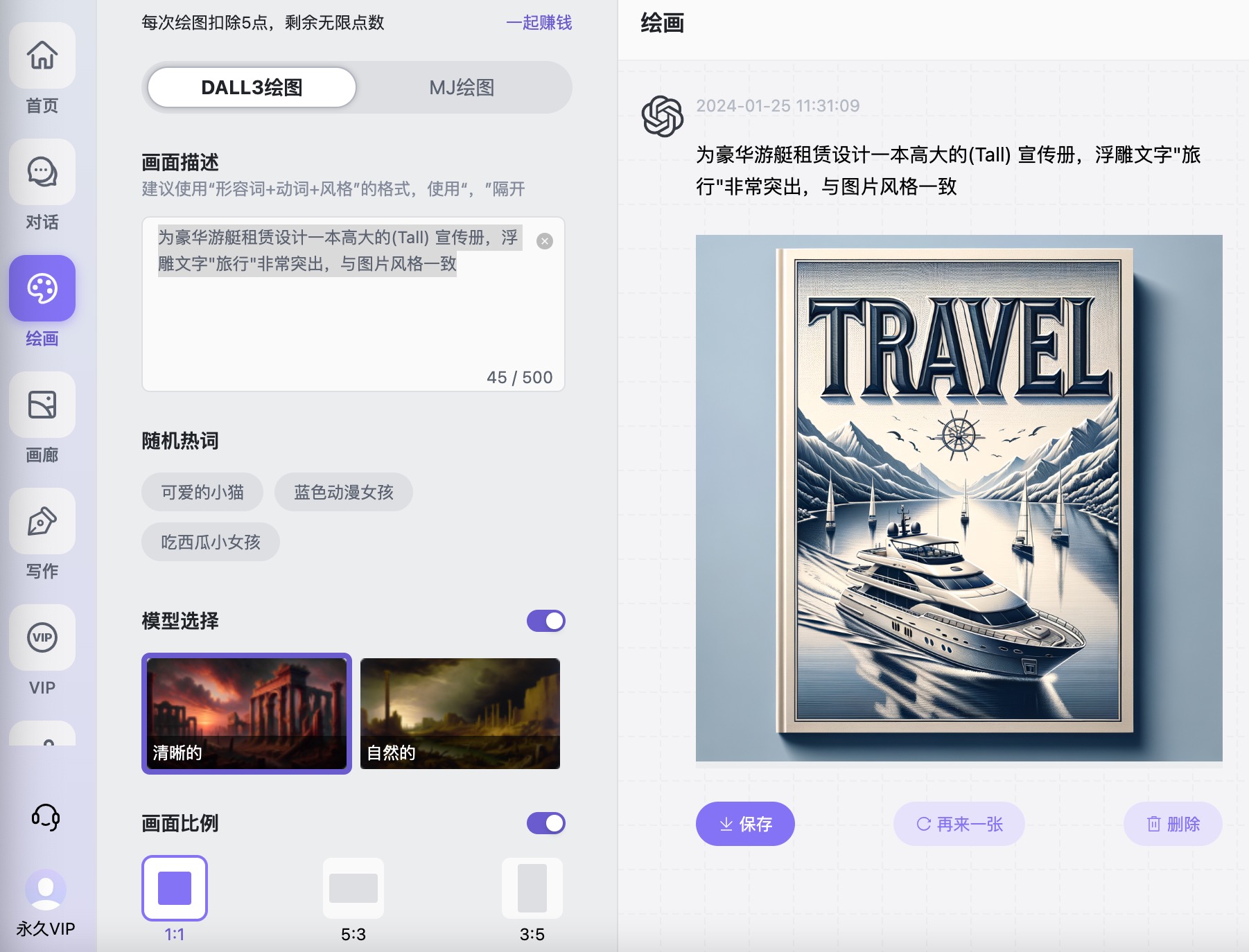This screenshot has width=1249, height=952.
Task: Click inside the 画面描述 prompt text box
Action: (353, 304)
